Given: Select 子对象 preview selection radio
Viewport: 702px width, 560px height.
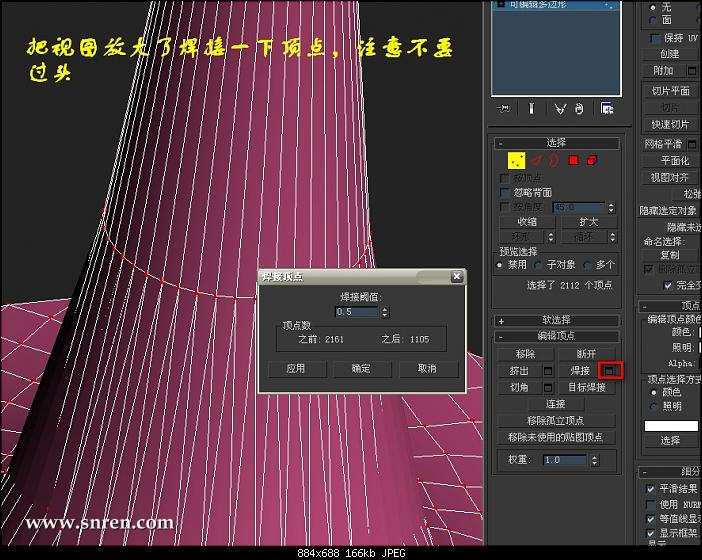Looking at the screenshot, I should [x=538, y=265].
